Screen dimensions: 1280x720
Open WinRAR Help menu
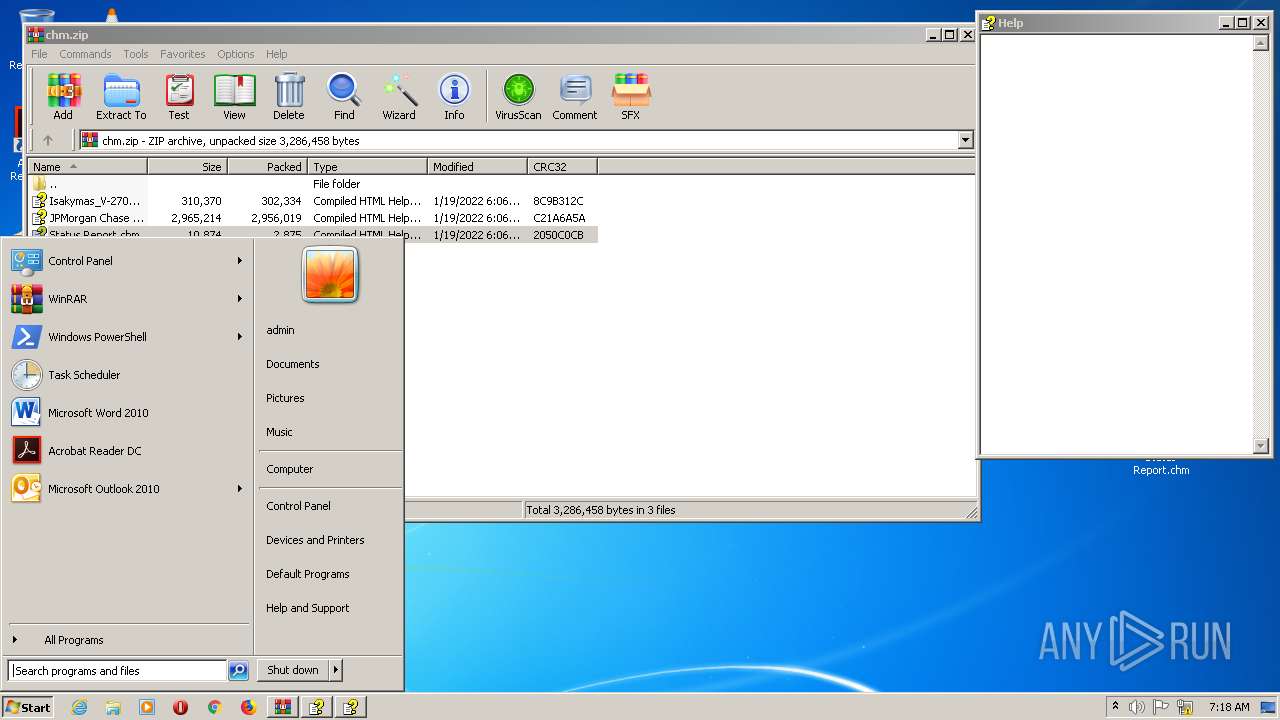tap(277, 54)
